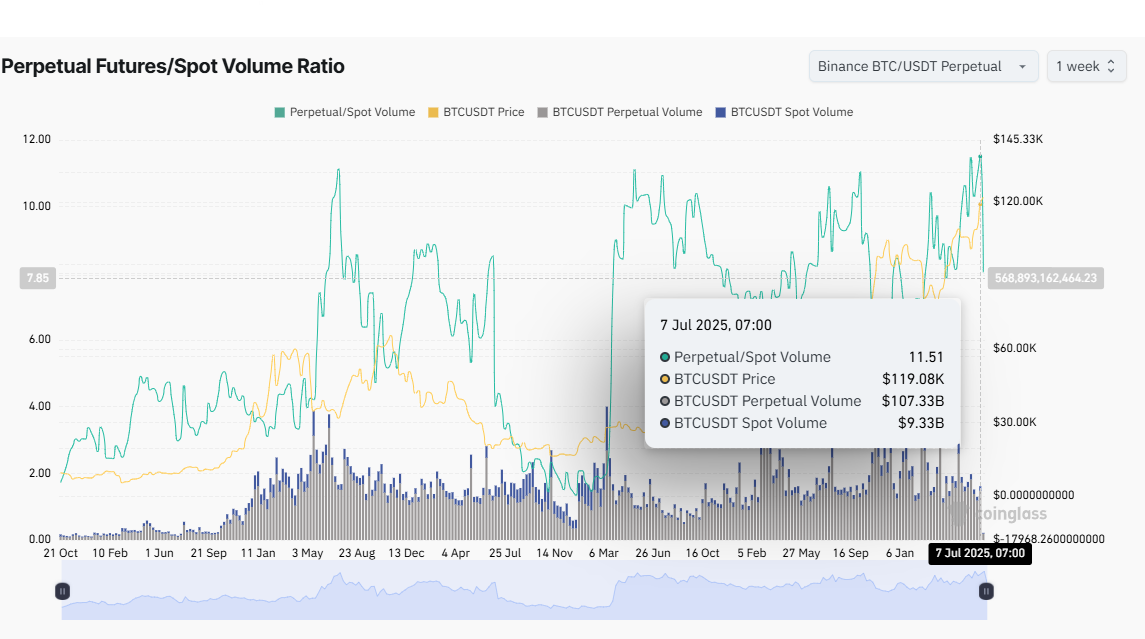
Task: Toggle the Perpetual/Spot Volume series label
Action: point(352,112)
